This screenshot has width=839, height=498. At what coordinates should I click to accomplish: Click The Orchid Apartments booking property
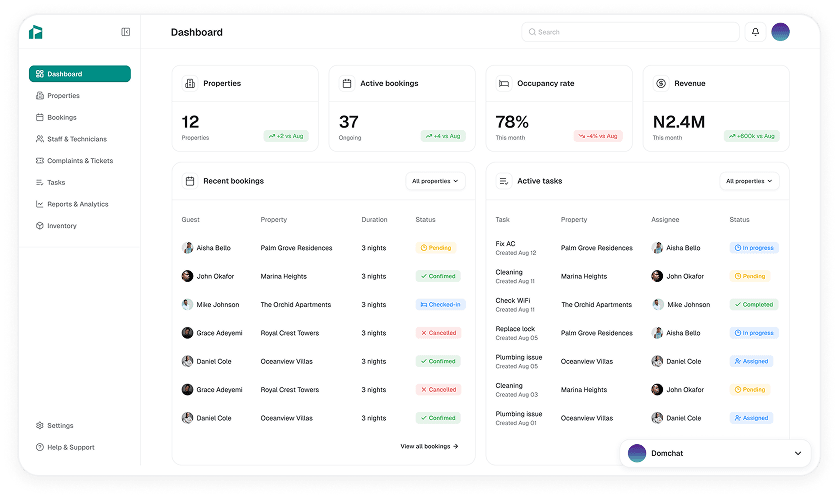296,304
